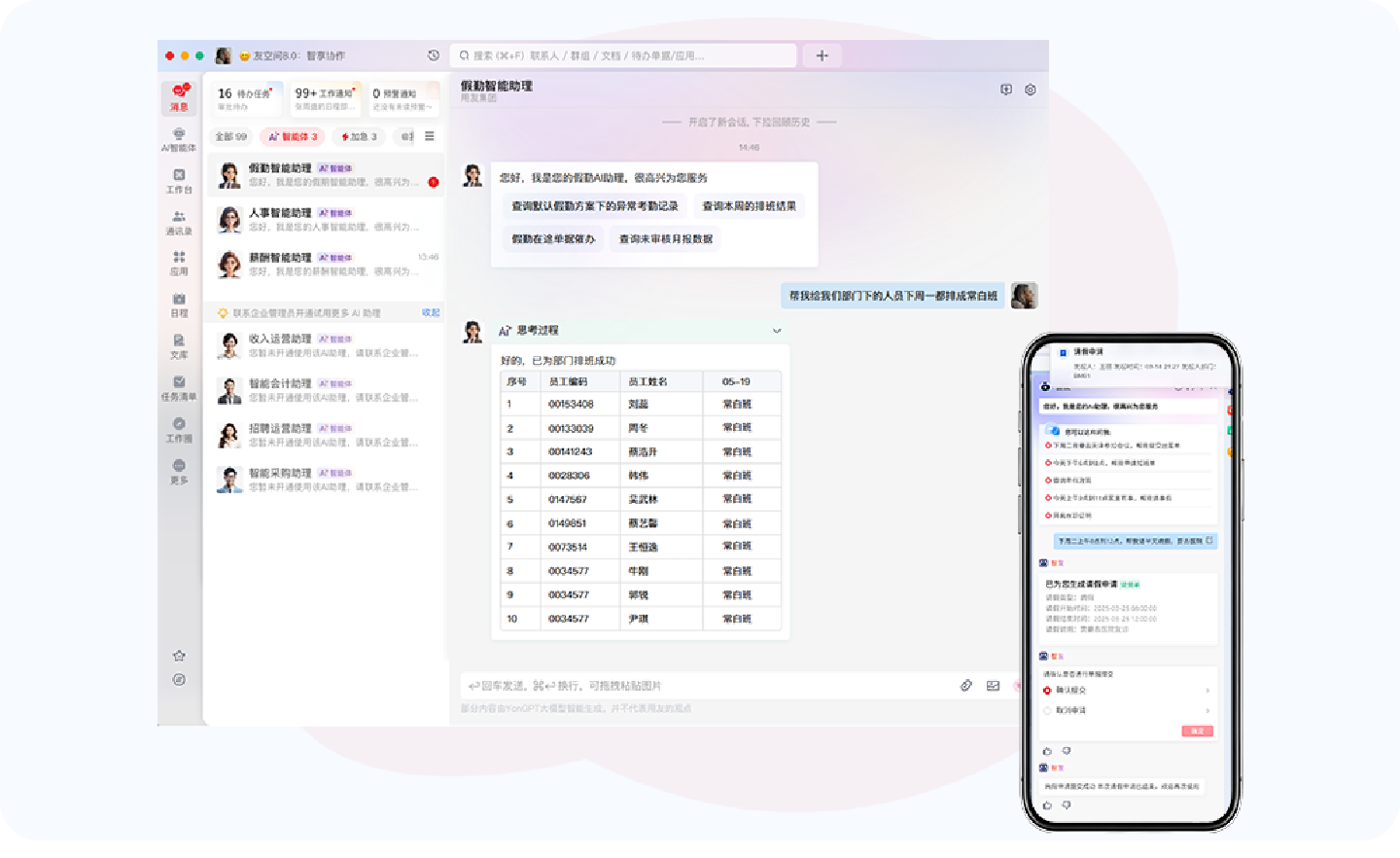Collapse AI assistants list via 收起 link
This screenshot has height=858, width=1400.
click(431, 313)
